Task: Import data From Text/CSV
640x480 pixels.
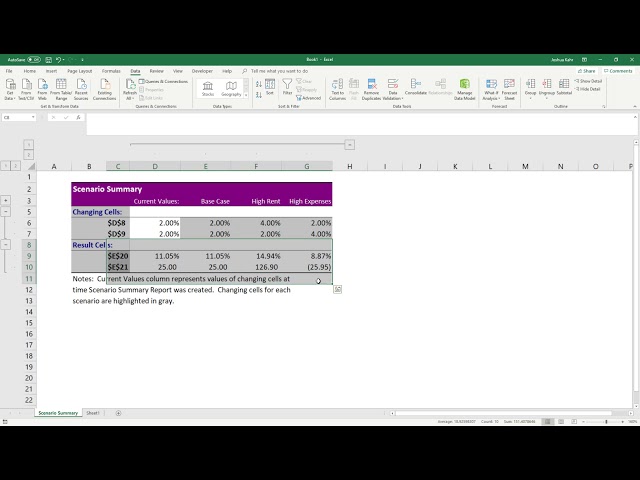Action: (26, 89)
